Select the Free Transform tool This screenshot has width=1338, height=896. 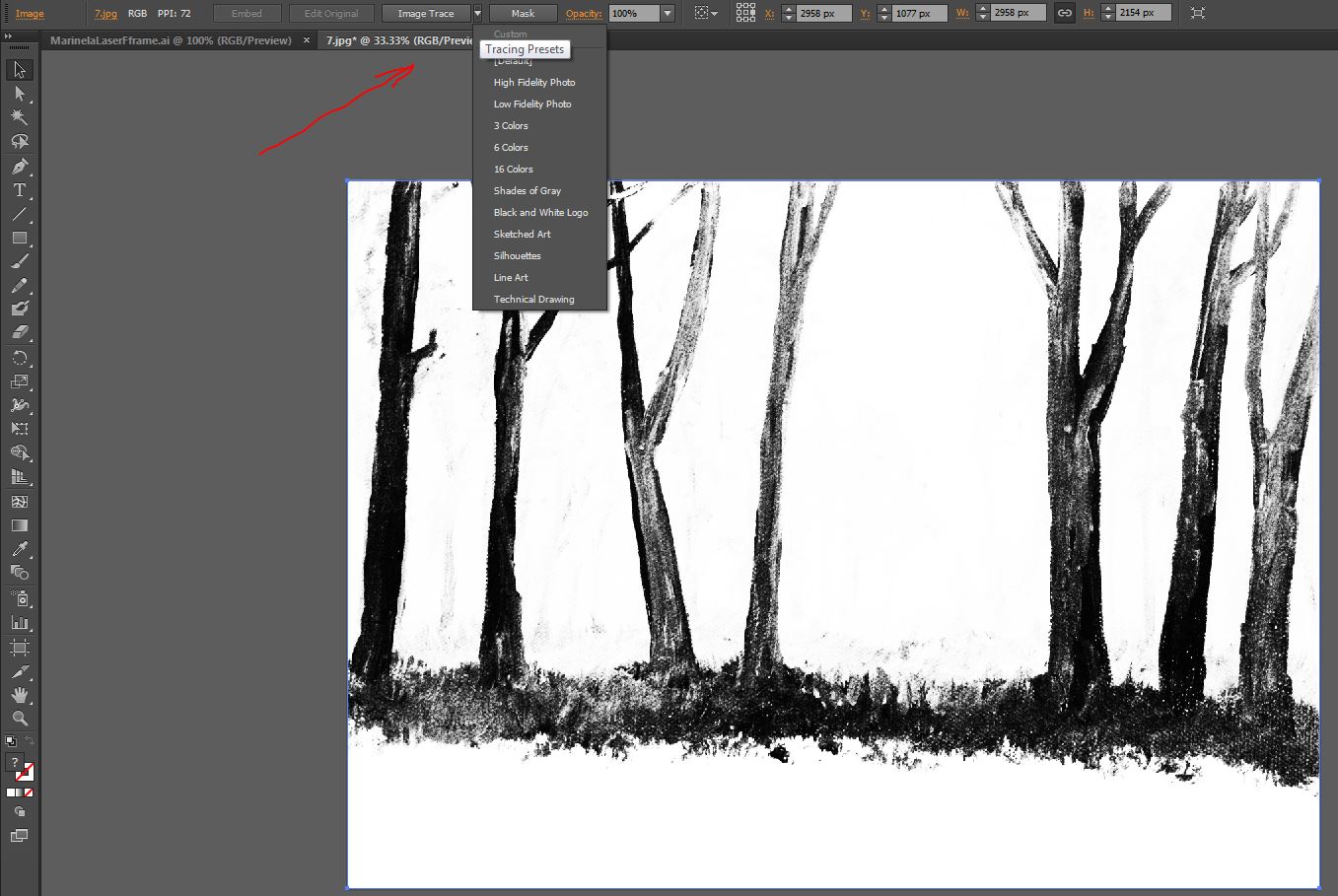pyautogui.click(x=20, y=429)
